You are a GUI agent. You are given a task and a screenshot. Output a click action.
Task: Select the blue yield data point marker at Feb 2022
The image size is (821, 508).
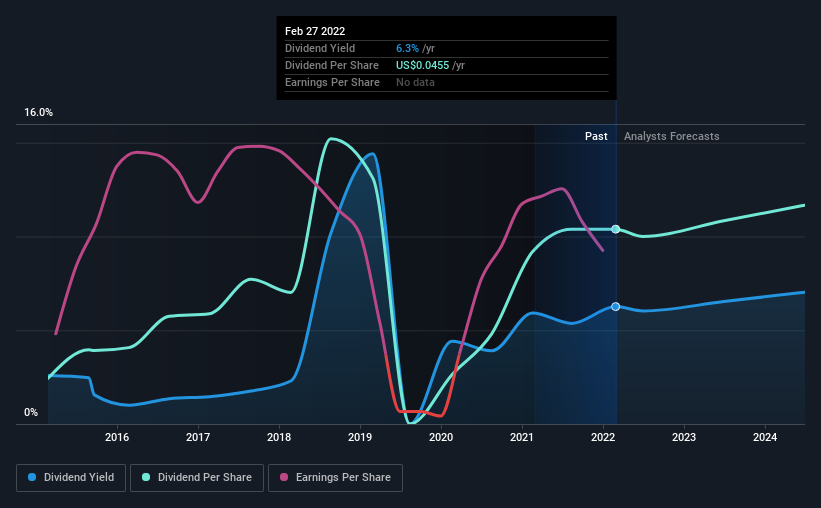(616, 306)
